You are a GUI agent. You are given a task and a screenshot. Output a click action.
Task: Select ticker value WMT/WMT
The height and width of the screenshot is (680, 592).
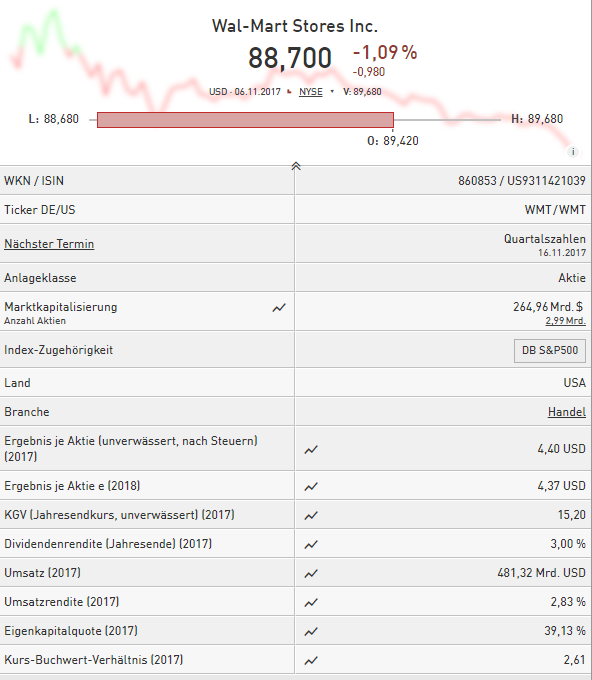[555, 210]
